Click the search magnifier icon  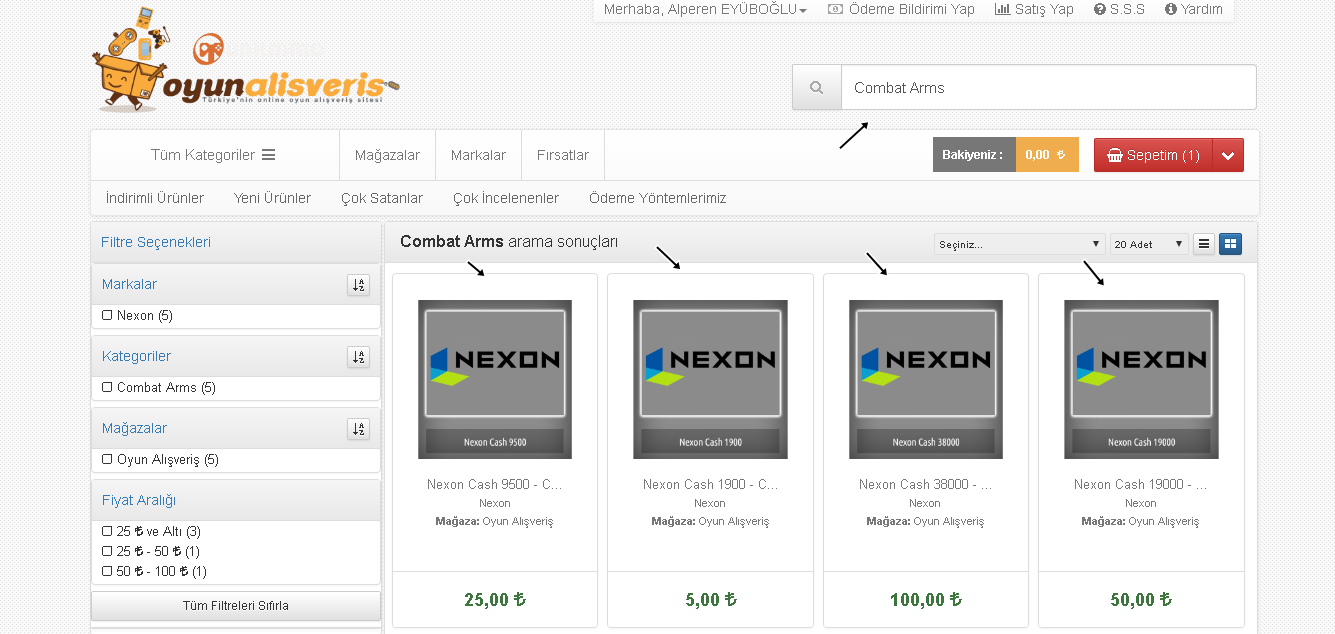[817, 88]
